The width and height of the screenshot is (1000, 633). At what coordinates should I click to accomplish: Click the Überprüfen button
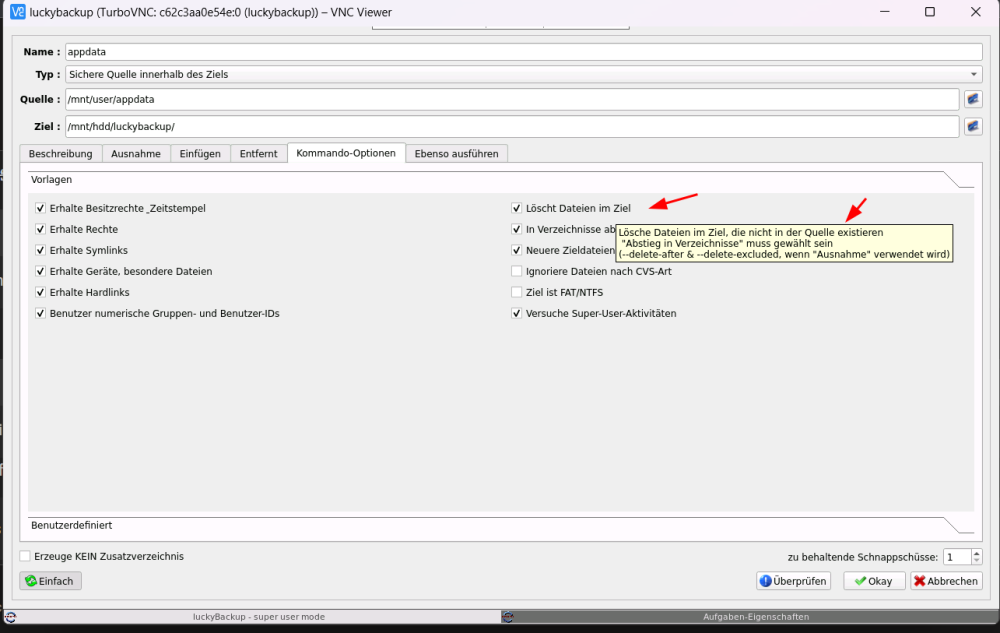(793, 581)
